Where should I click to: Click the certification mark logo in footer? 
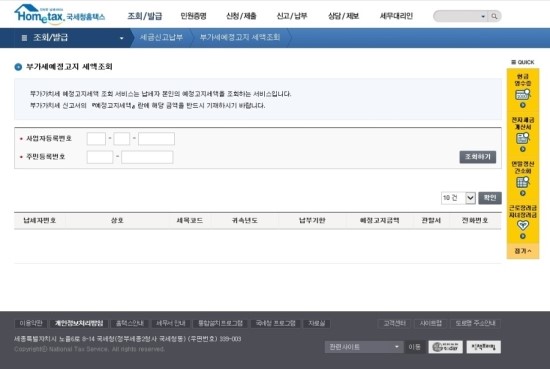445,347
